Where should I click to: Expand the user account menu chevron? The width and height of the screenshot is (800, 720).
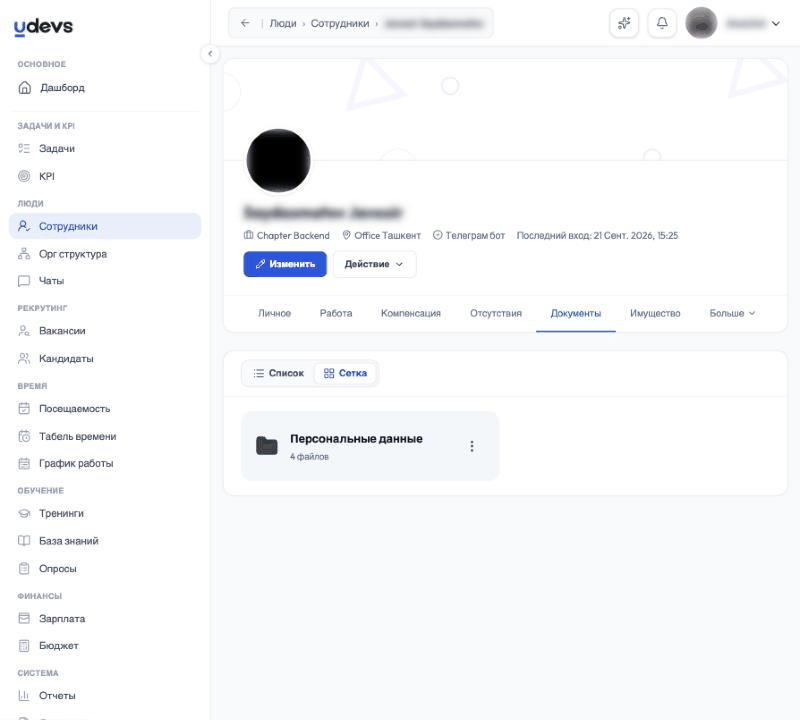[x=776, y=23]
